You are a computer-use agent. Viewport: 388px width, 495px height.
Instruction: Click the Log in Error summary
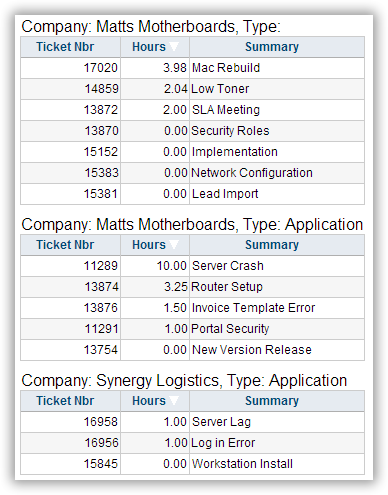(x=223, y=443)
